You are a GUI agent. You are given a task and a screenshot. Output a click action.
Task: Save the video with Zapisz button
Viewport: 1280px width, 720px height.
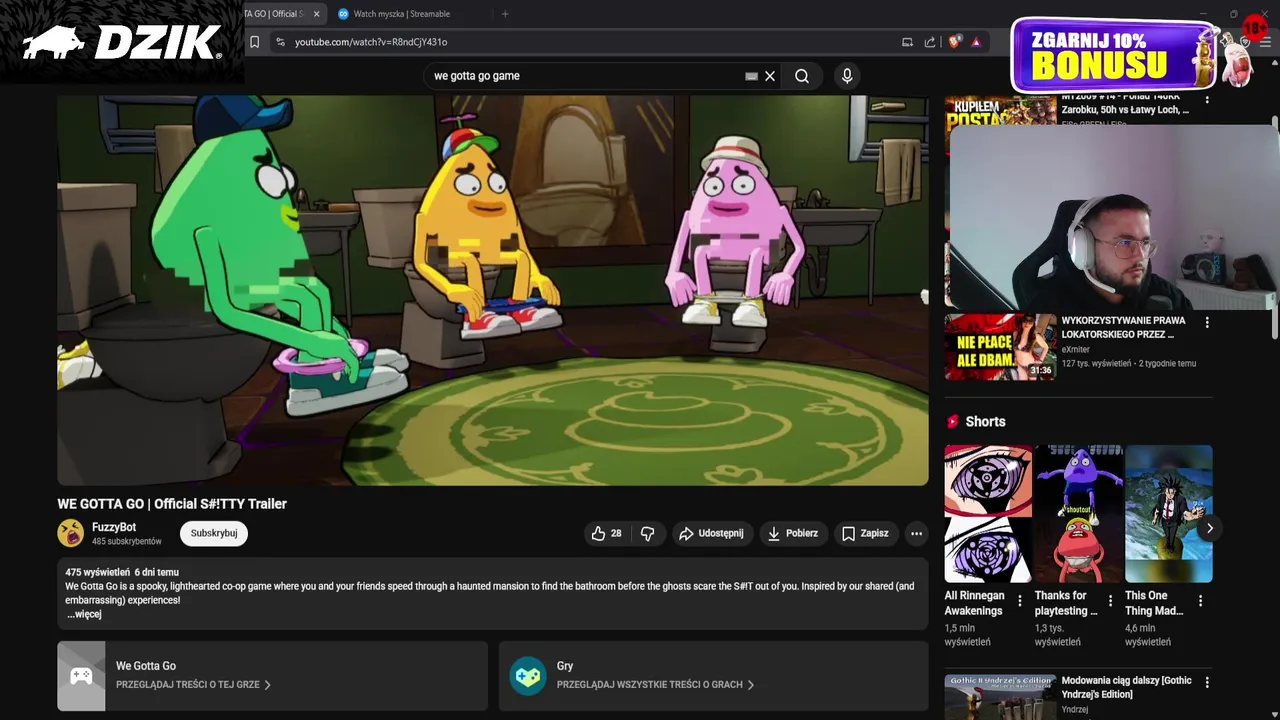click(x=865, y=534)
